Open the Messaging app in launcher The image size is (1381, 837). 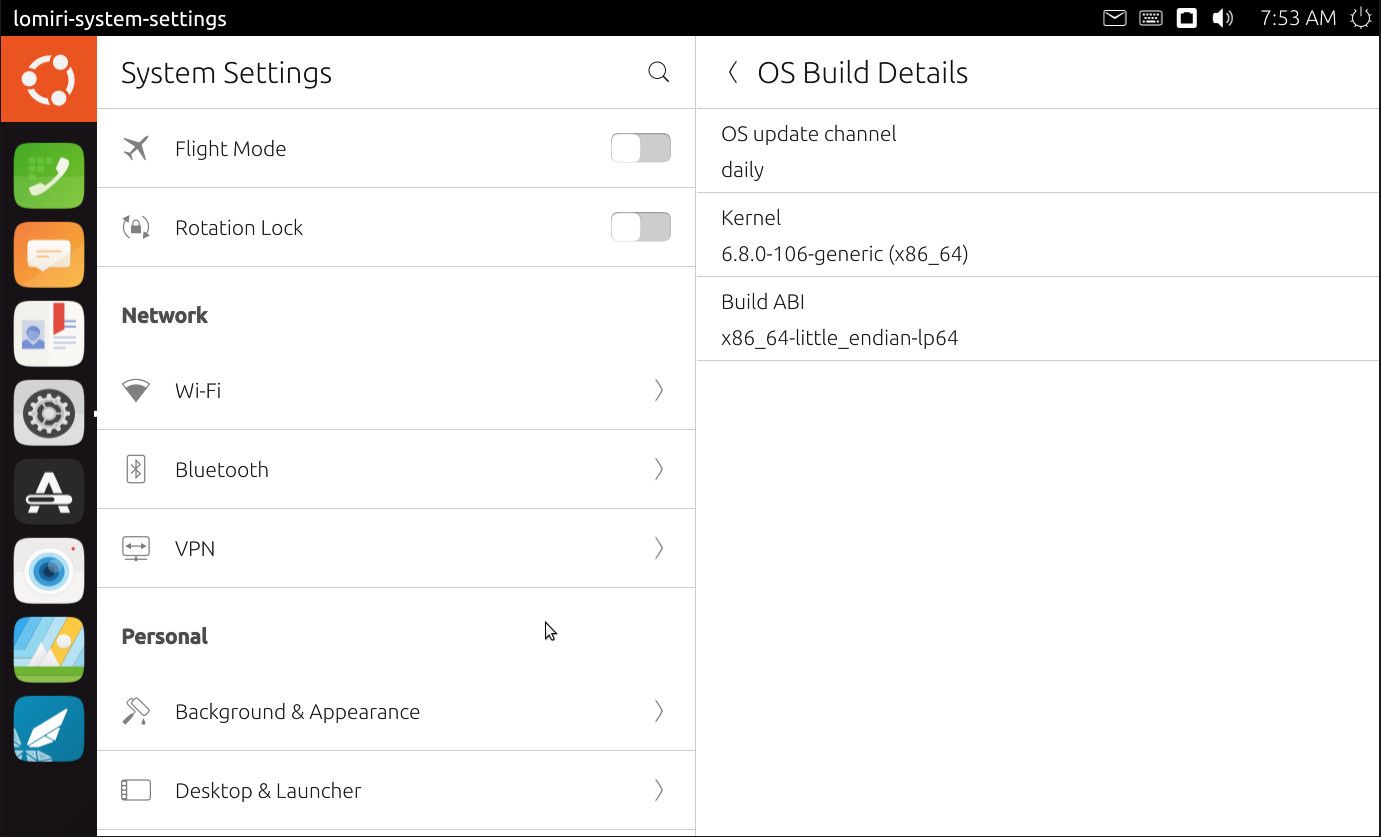point(49,255)
